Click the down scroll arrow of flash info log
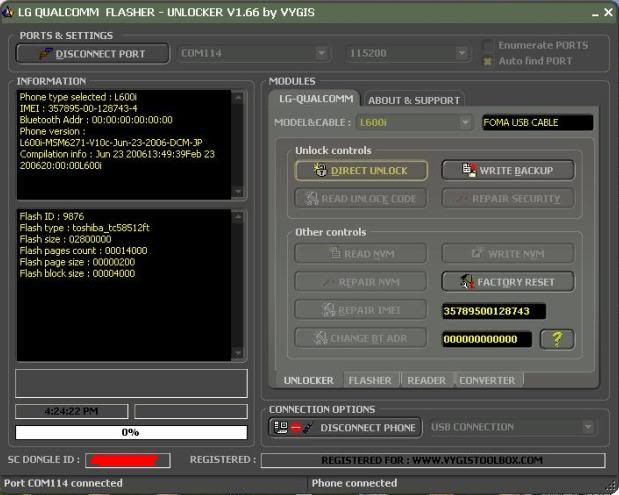 [238, 353]
